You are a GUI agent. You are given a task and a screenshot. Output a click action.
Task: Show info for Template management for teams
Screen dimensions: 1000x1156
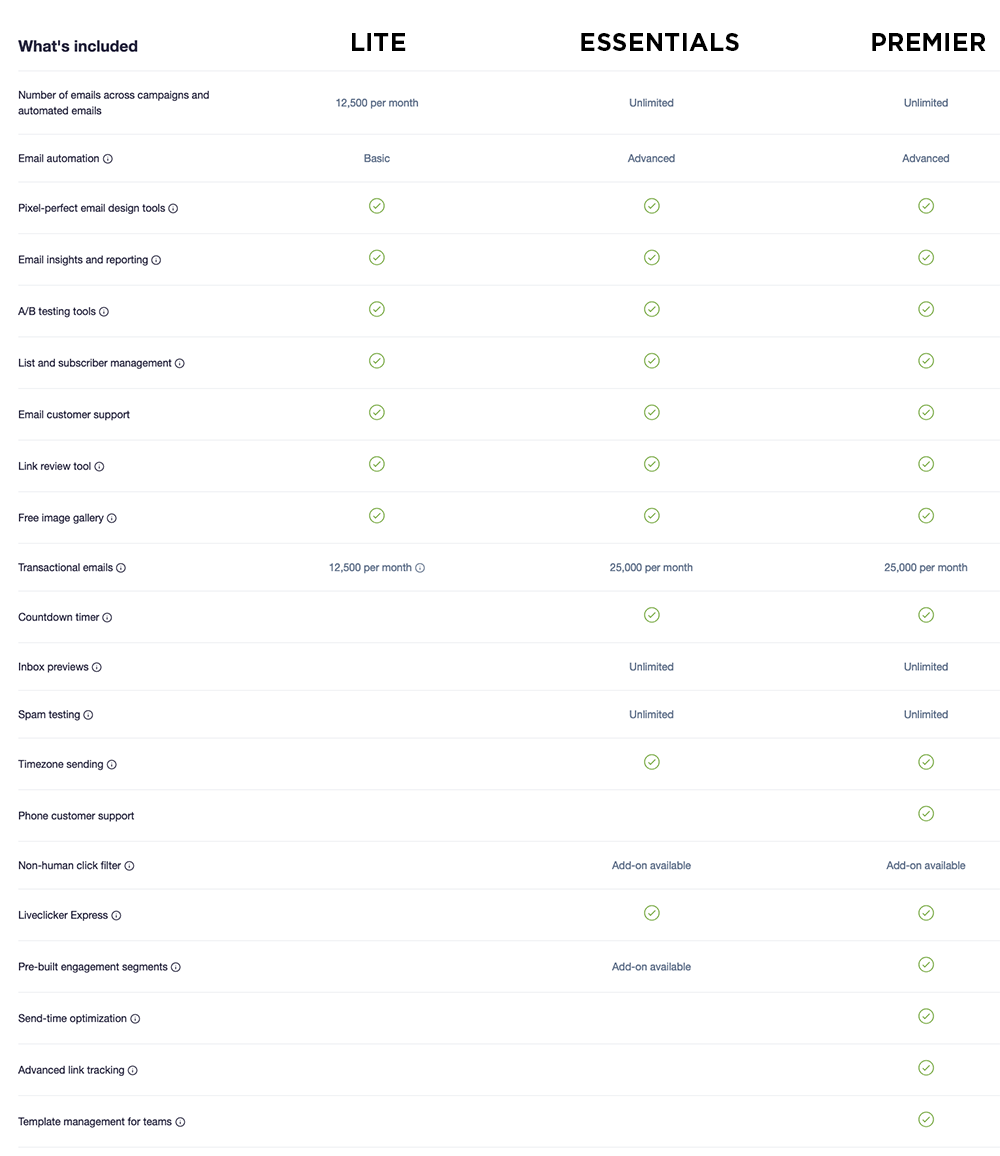181,1122
